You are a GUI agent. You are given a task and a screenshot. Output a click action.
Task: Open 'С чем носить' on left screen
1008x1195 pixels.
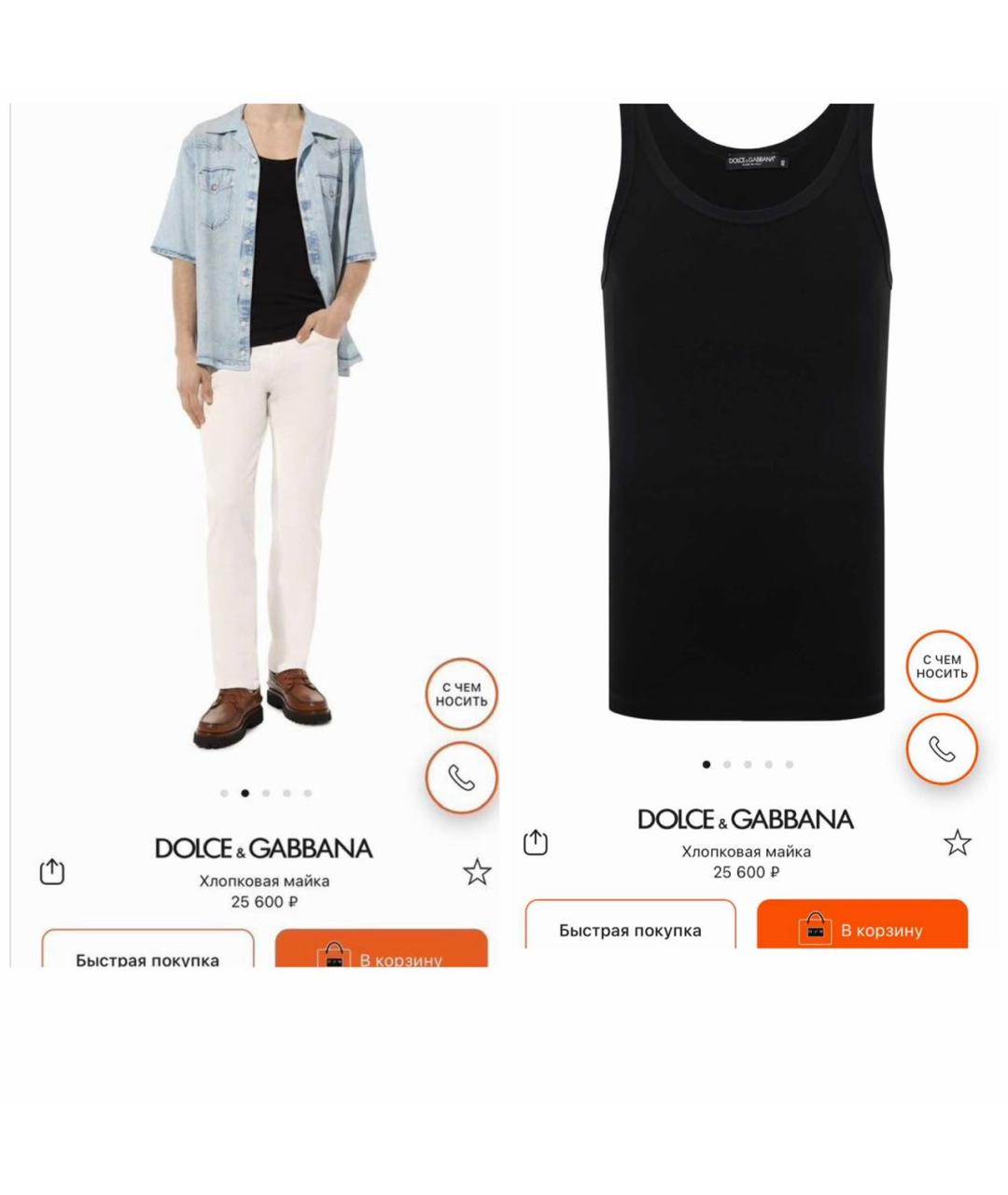pos(462,694)
